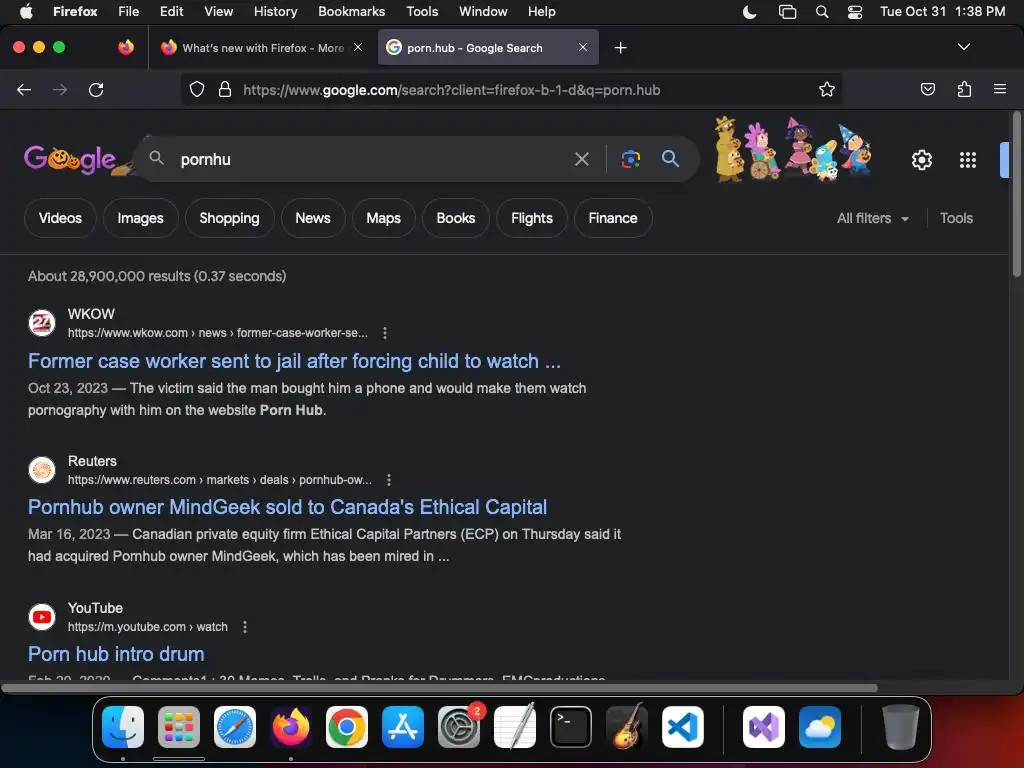Open a new tab with plus button
Image resolution: width=1024 pixels, height=768 pixels.
[x=620, y=48]
